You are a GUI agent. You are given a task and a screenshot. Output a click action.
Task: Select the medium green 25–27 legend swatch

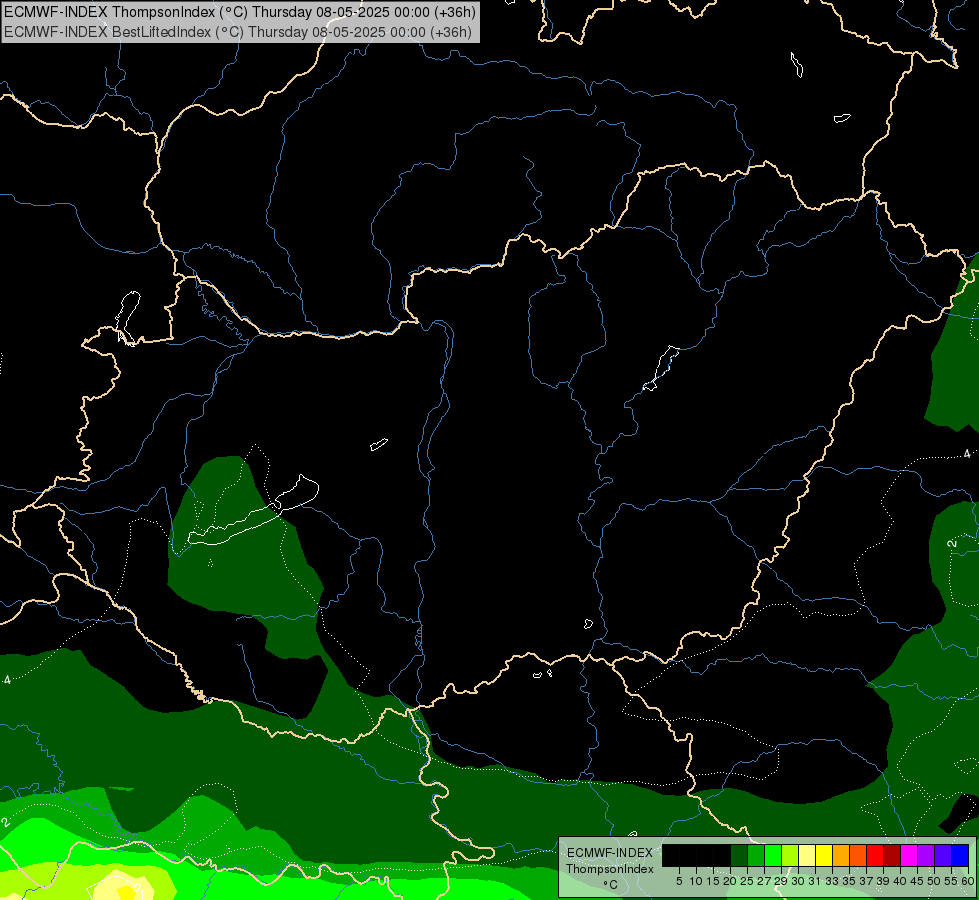(756, 855)
